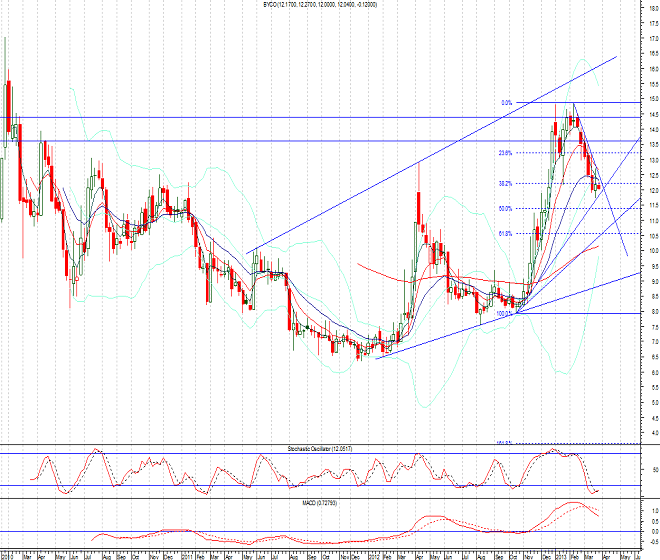This screenshot has height=560, width=660.
Task: Click the MACD axis 1.0 scale label
Action: pos(651,511)
